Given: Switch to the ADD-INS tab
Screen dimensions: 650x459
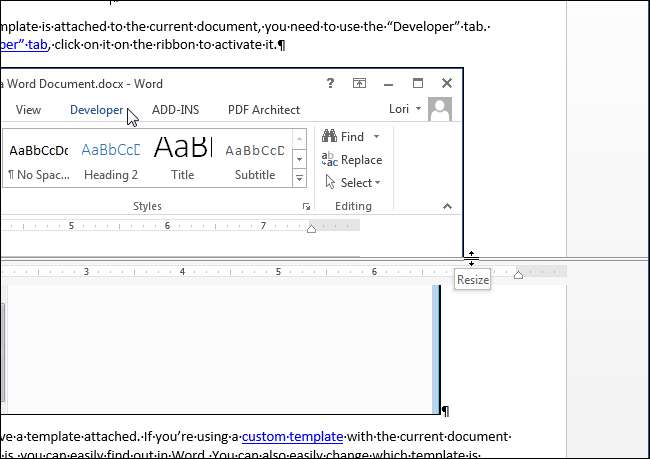Looking at the screenshot, I should click(x=176, y=110).
